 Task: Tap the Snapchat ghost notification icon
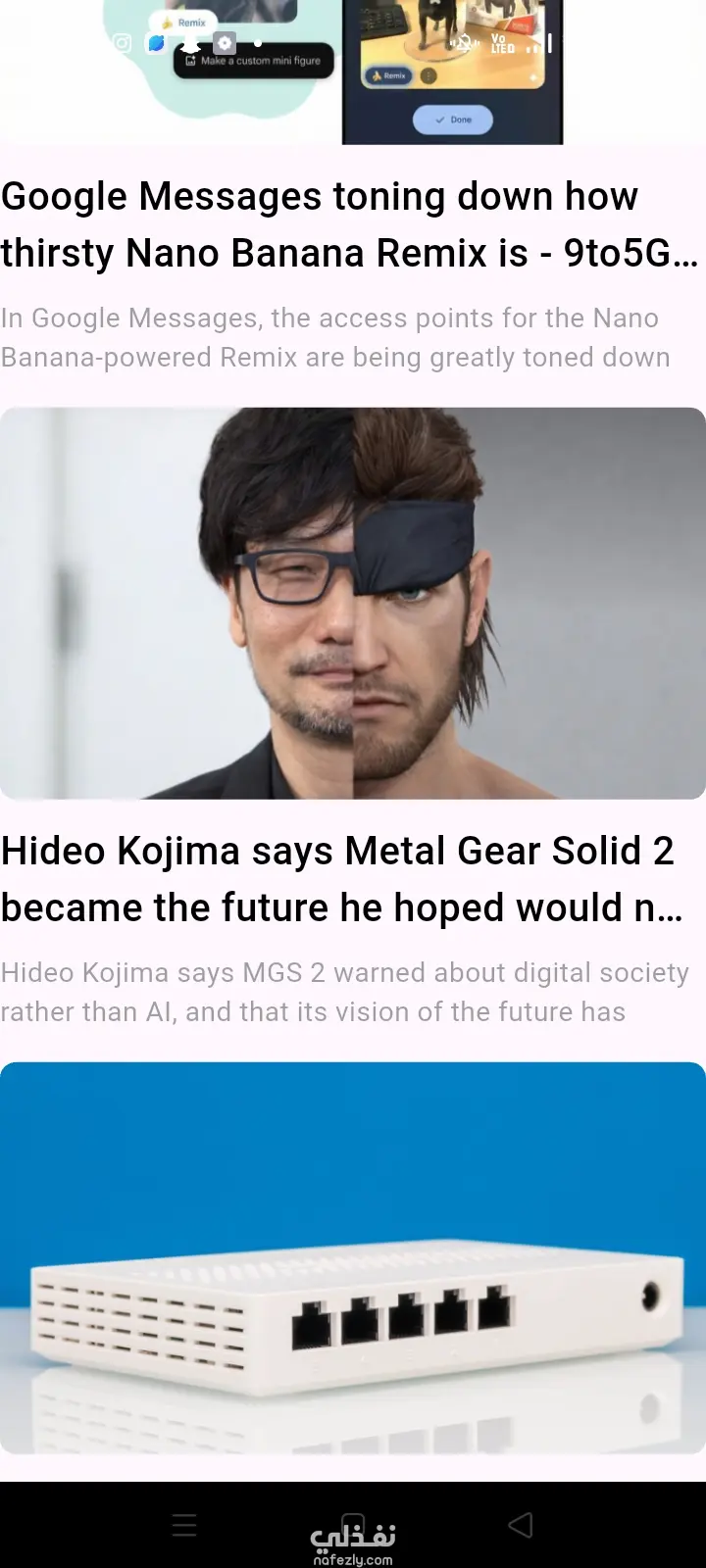tap(190, 43)
